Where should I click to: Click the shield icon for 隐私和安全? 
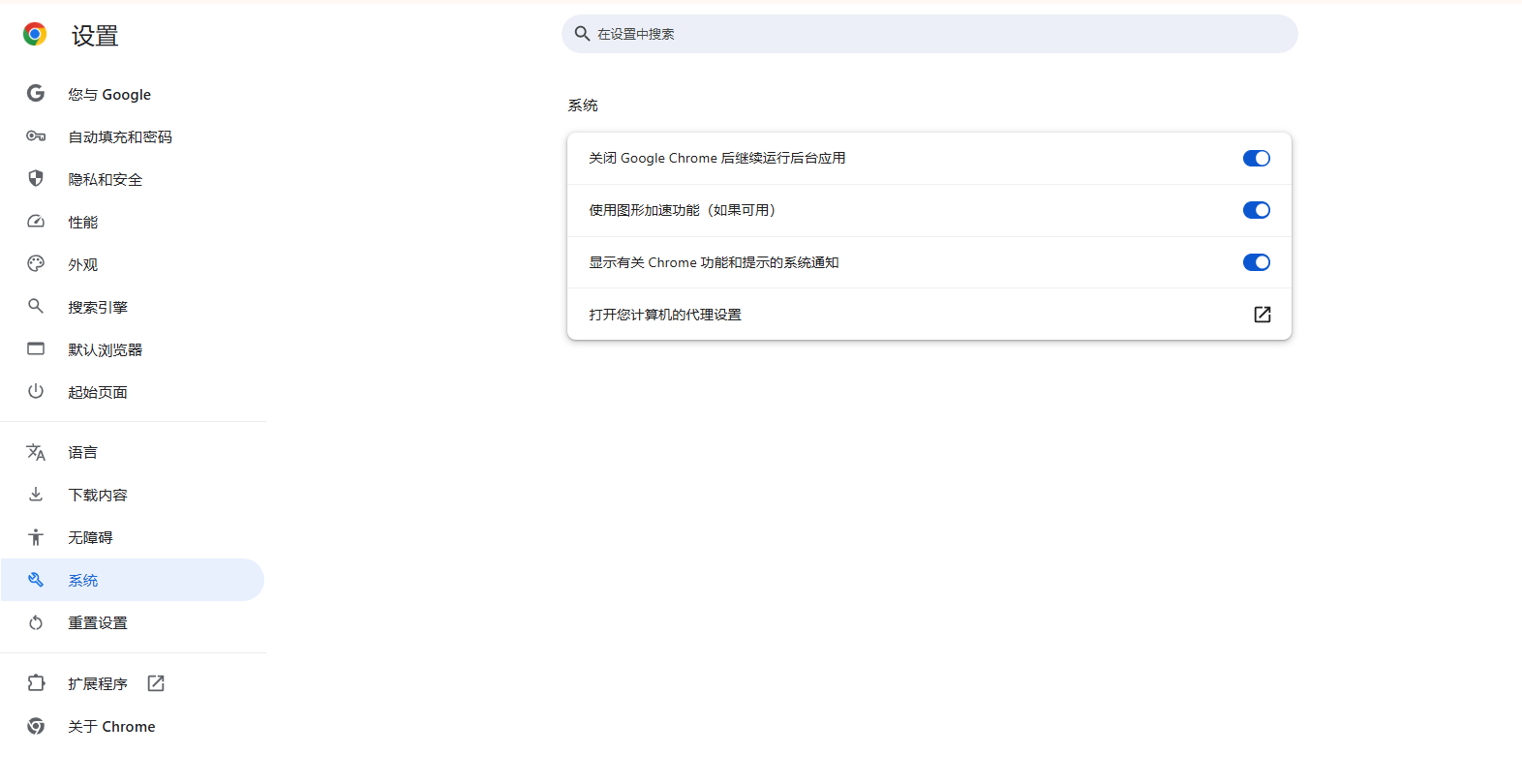point(36,179)
